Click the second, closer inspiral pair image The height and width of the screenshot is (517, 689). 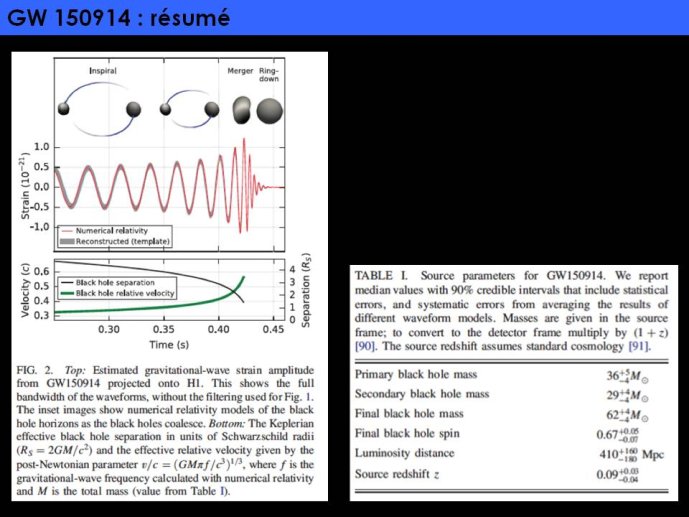189,109
